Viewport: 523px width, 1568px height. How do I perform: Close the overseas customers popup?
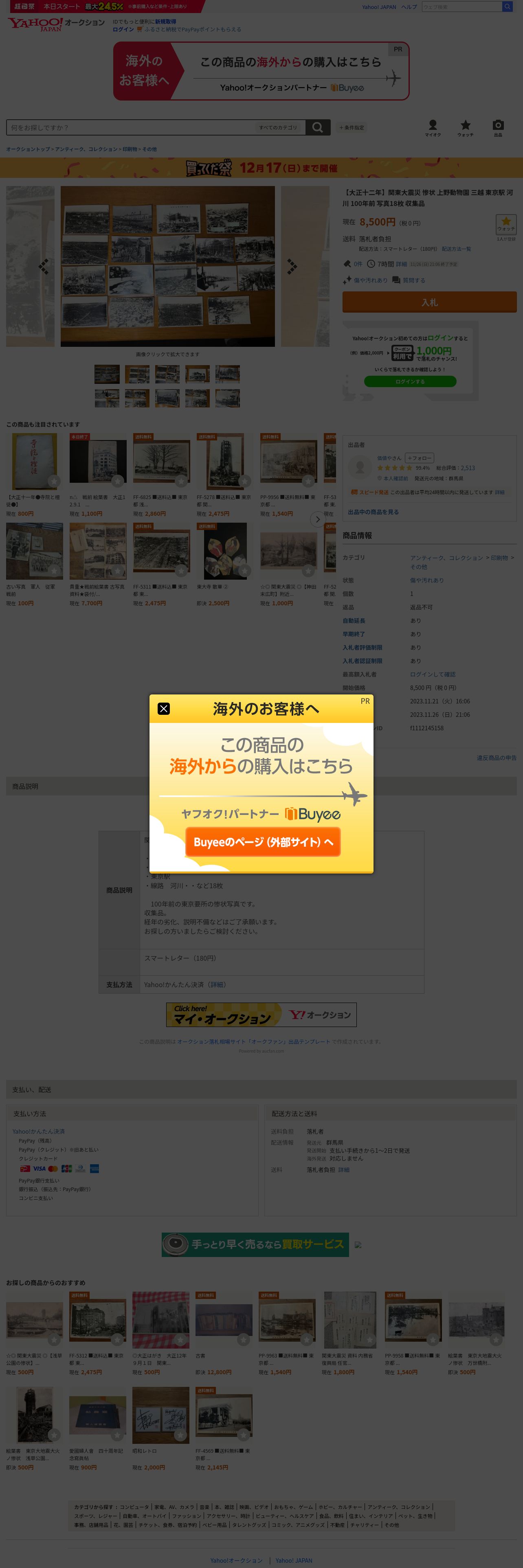tap(164, 709)
